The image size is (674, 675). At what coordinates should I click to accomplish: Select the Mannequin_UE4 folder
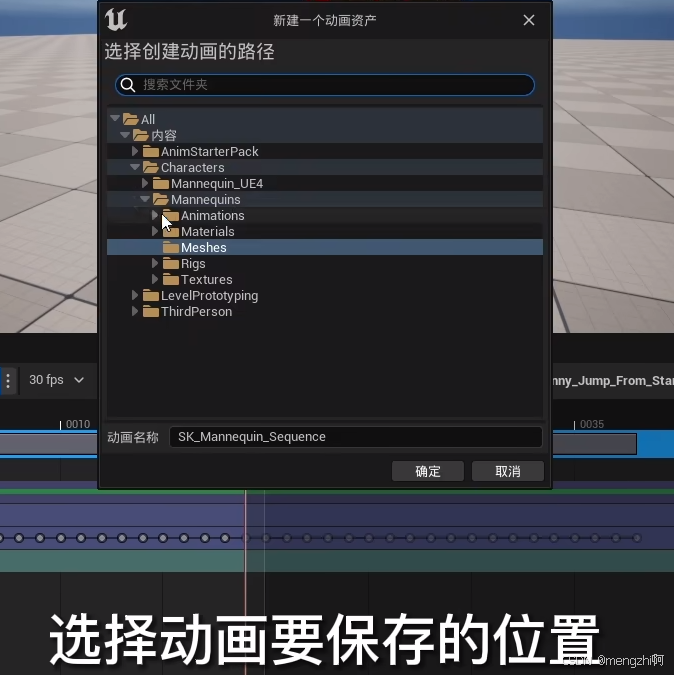point(325,183)
